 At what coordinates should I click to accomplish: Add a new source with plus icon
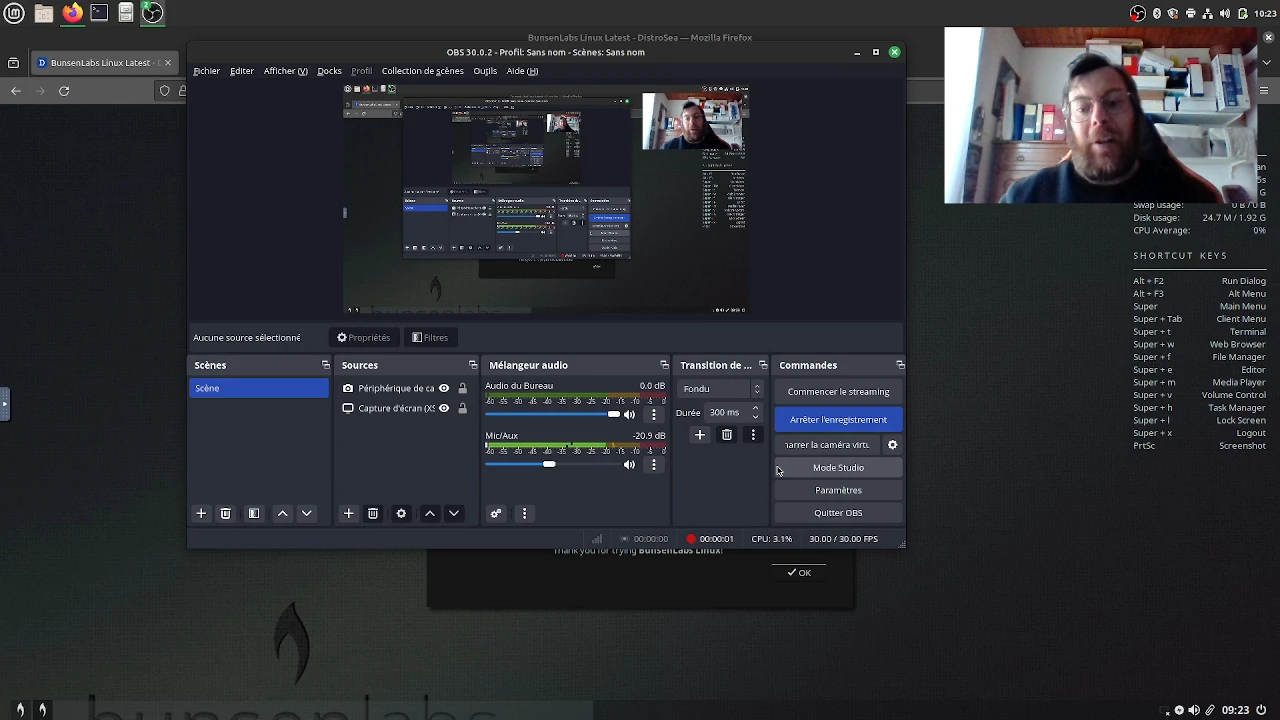[x=348, y=513]
